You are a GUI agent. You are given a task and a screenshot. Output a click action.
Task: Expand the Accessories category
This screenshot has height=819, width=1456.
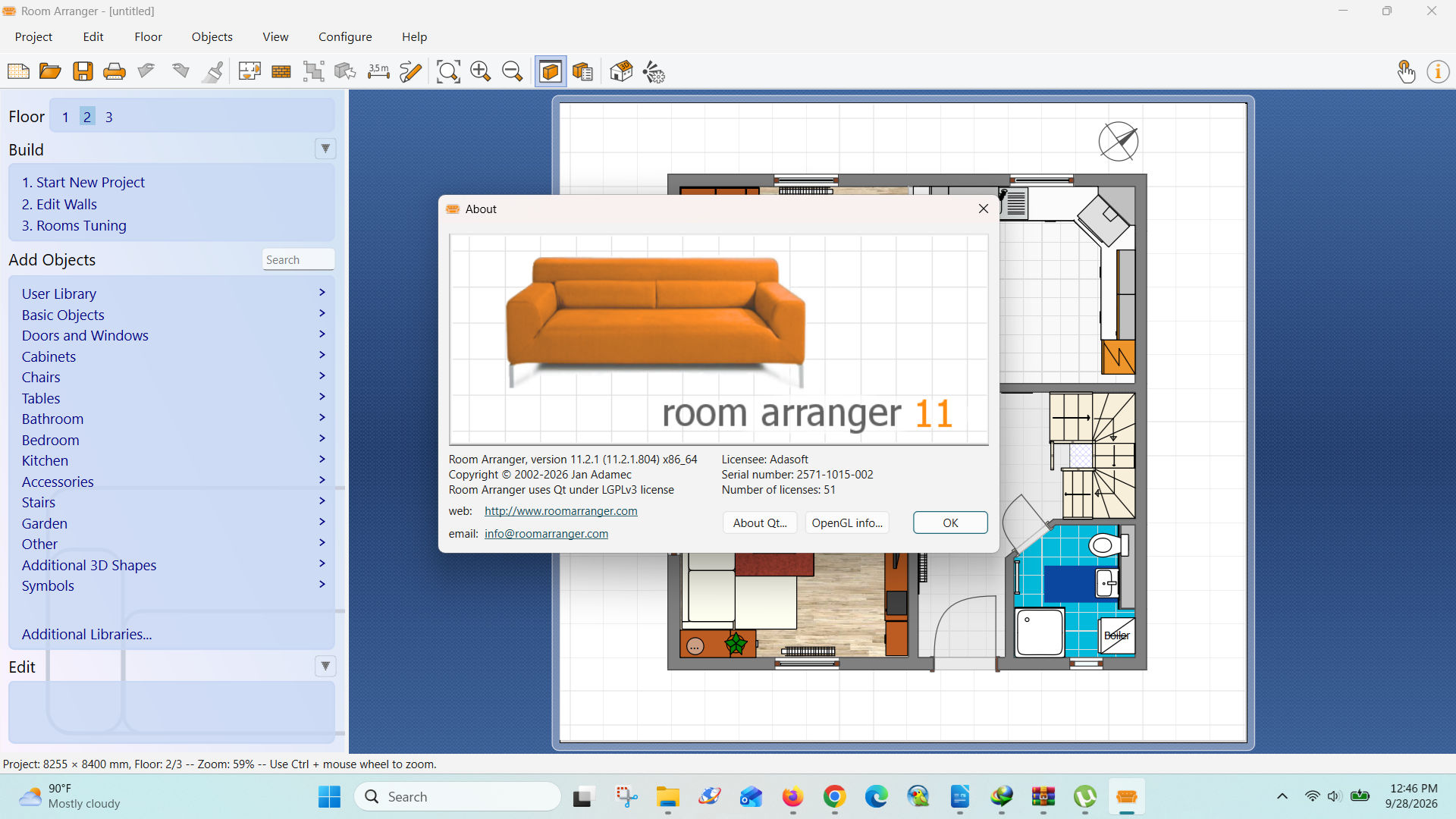(174, 482)
